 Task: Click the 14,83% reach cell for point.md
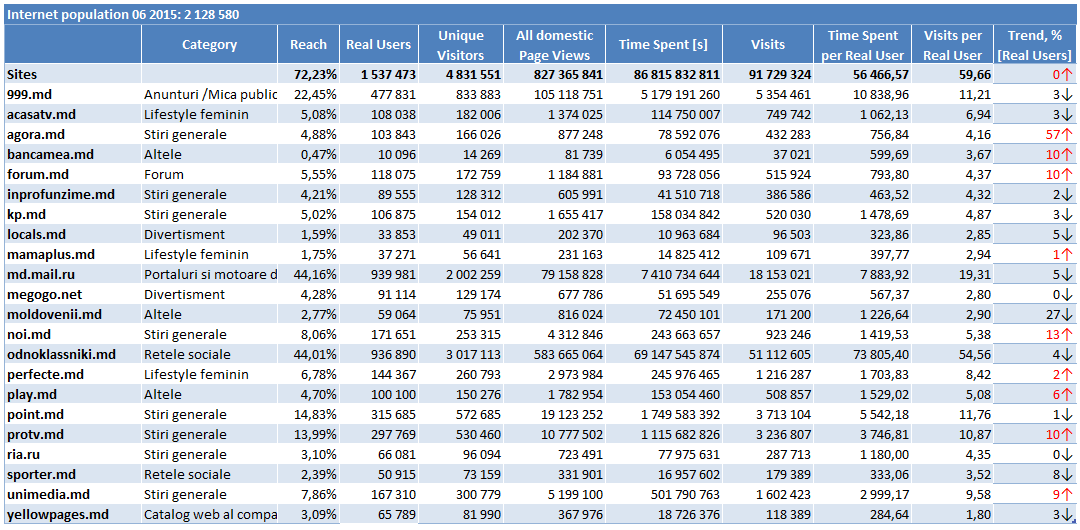(309, 414)
